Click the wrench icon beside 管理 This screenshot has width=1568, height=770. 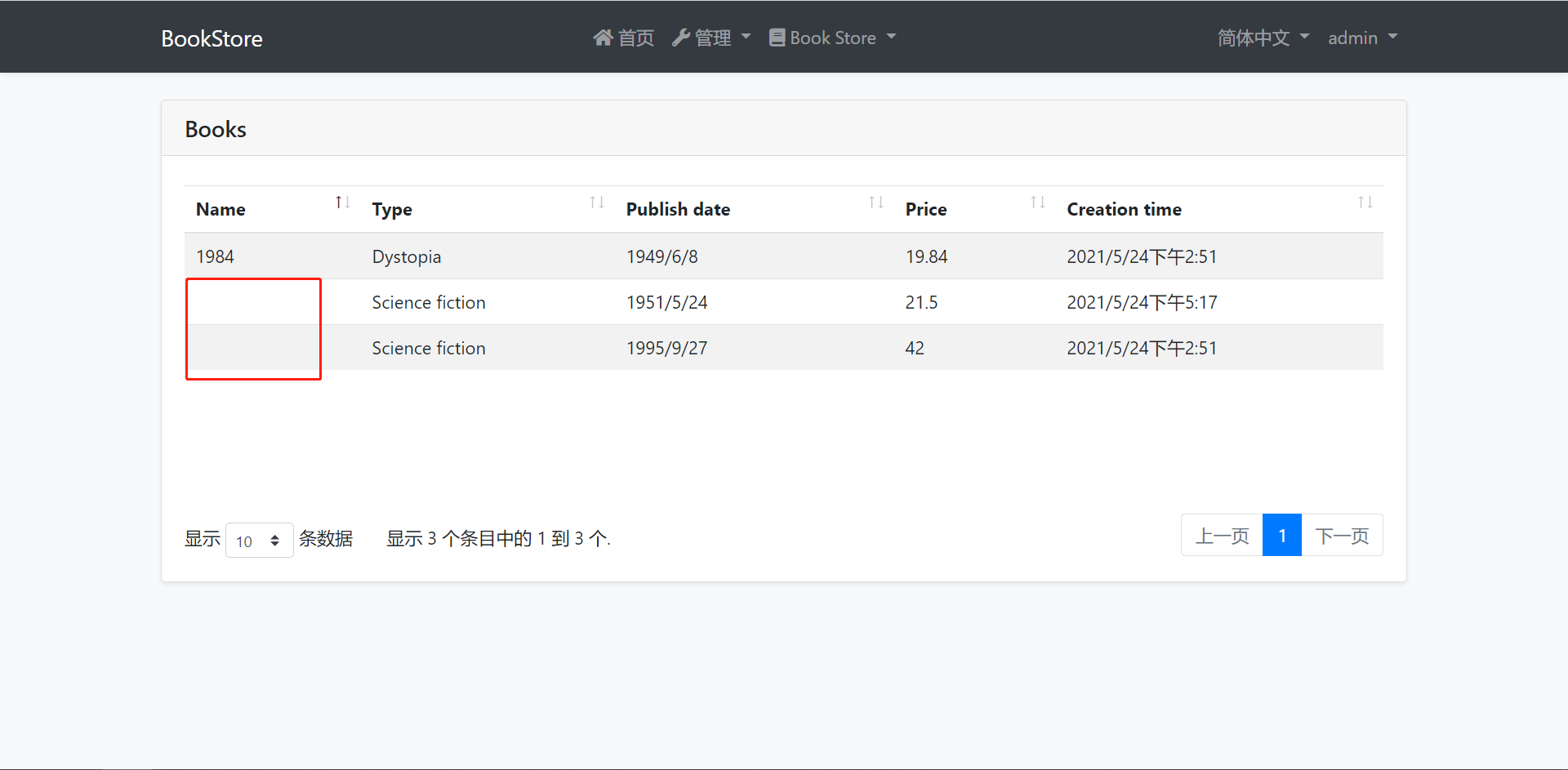[682, 37]
